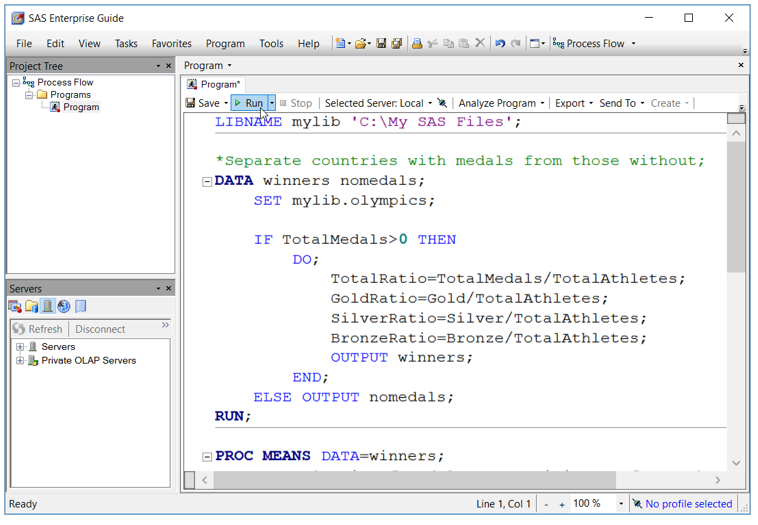758x525 pixels.
Task: Expand the Servers tree node
Action: (20, 347)
